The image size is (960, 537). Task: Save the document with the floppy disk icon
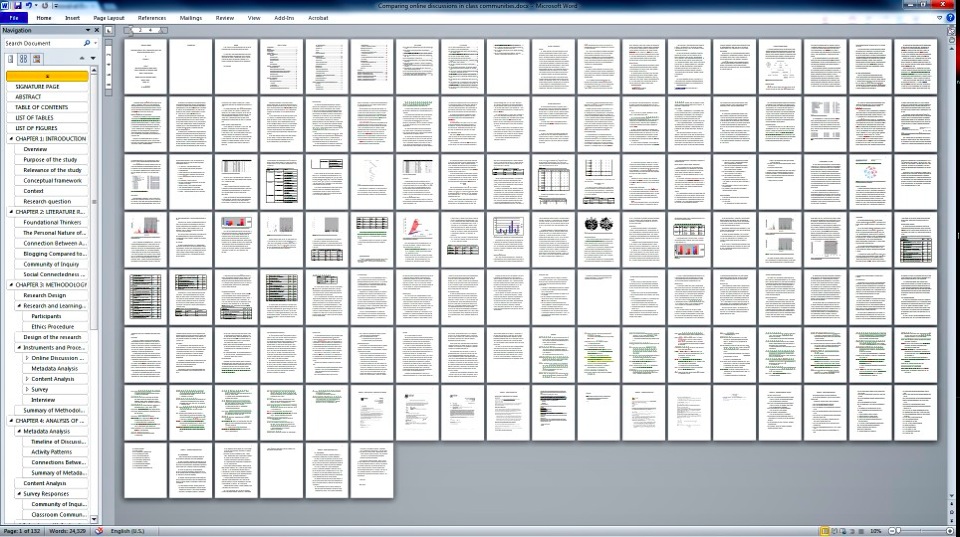click(x=18, y=6)
